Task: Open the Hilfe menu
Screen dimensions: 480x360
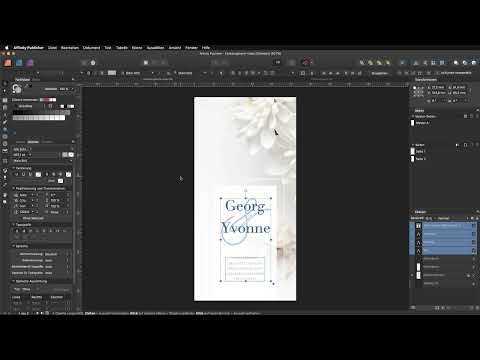Action: click(206, 48)
